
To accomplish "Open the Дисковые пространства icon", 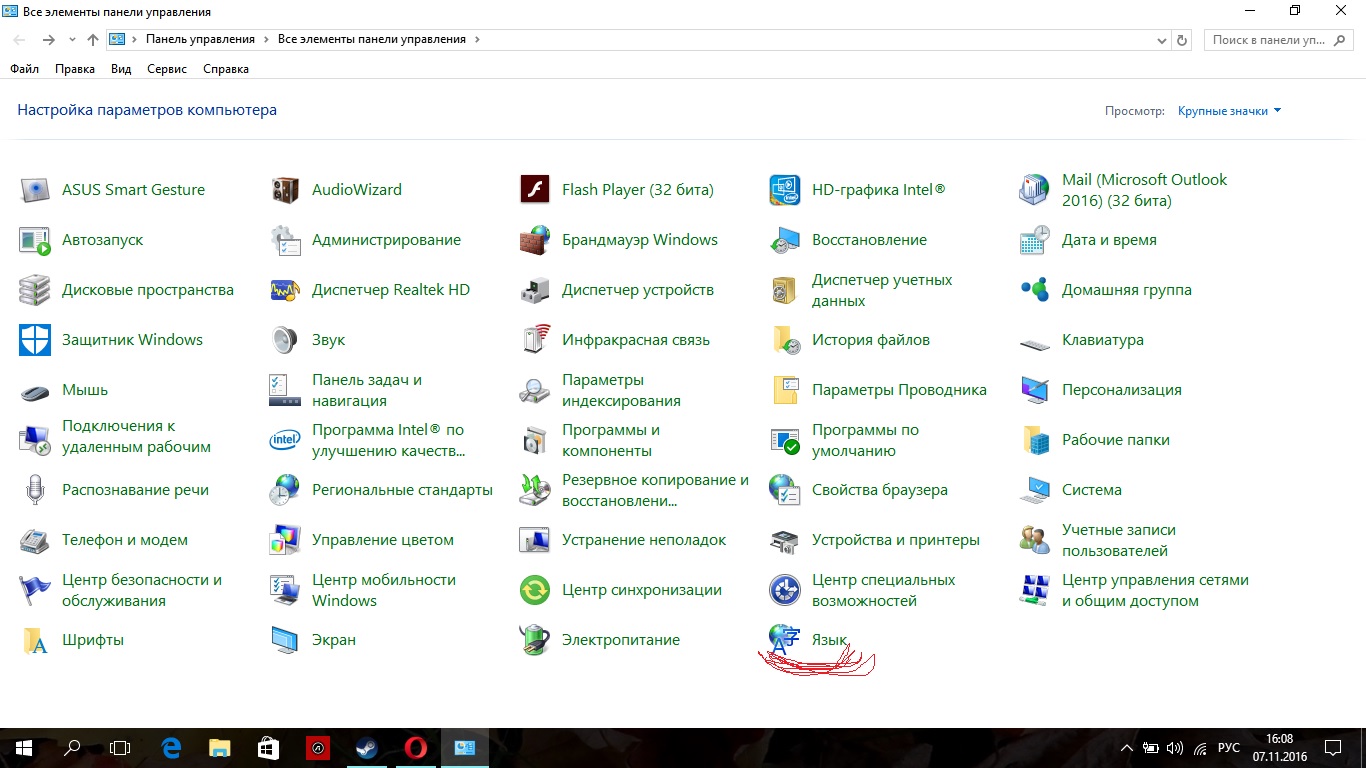I will coord(35,290).
